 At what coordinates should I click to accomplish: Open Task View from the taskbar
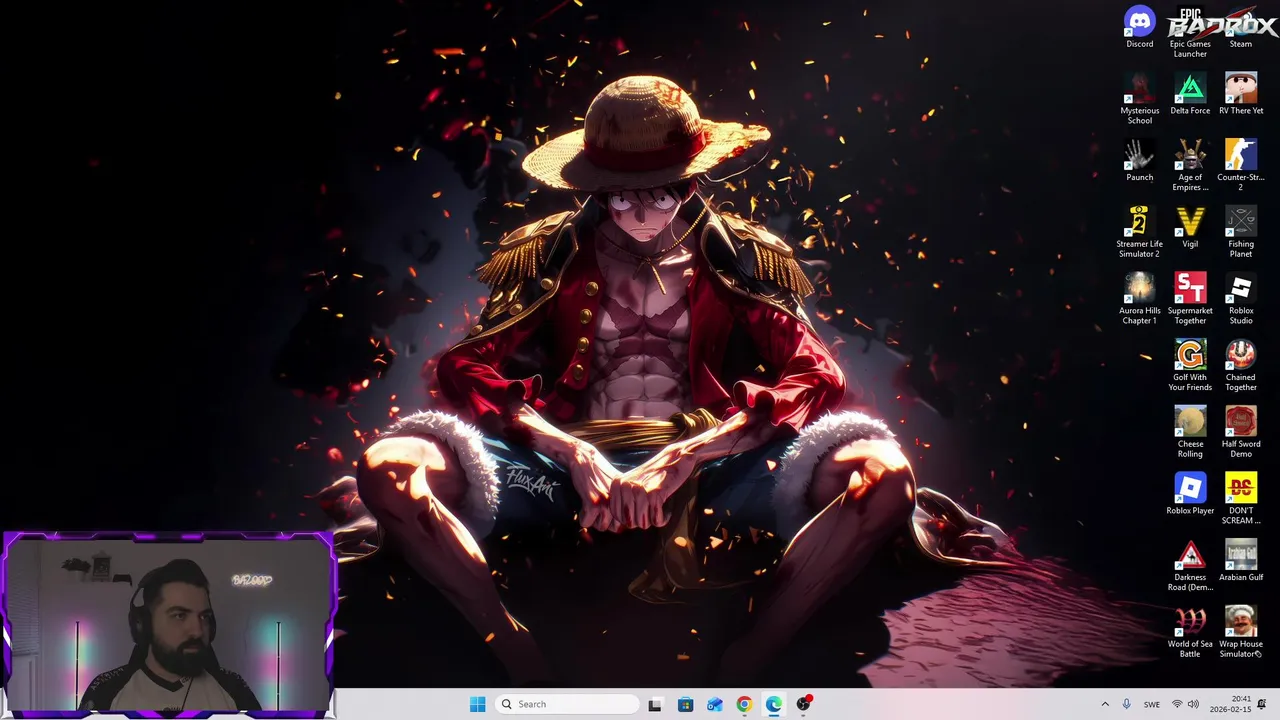pos(655,704)
